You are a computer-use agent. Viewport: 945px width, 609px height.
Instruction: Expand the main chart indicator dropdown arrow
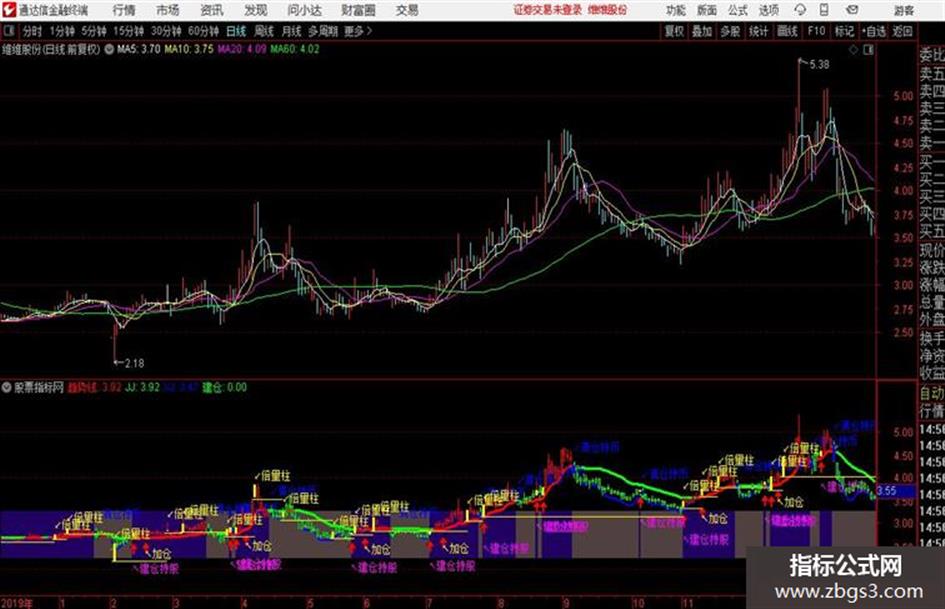pyautogui.click(x=109, y=49)
